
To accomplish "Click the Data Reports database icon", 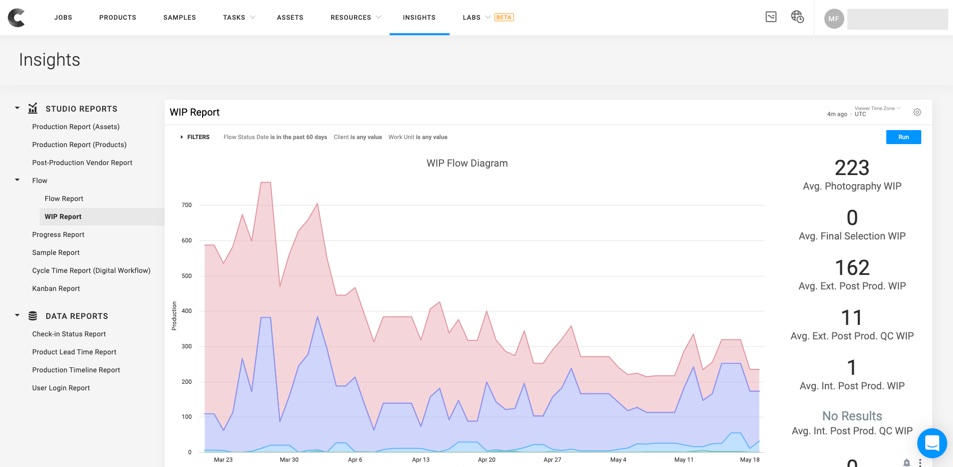I will coord(33,316).
